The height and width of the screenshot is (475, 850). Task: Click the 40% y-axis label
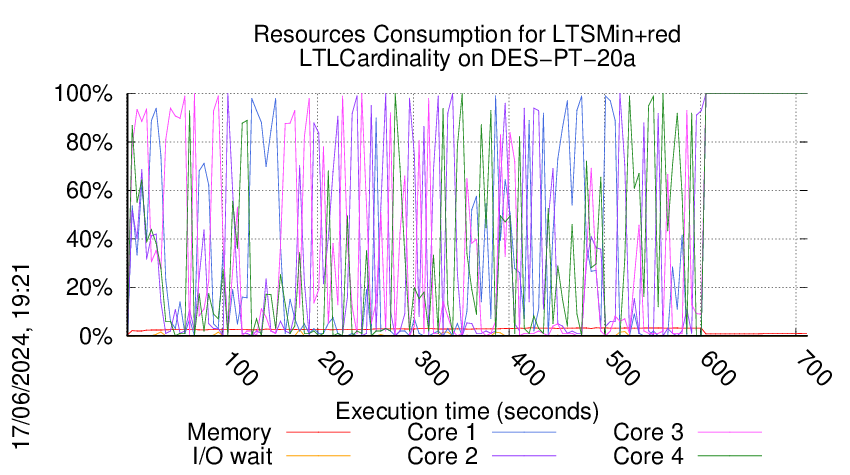coord(89,239)
